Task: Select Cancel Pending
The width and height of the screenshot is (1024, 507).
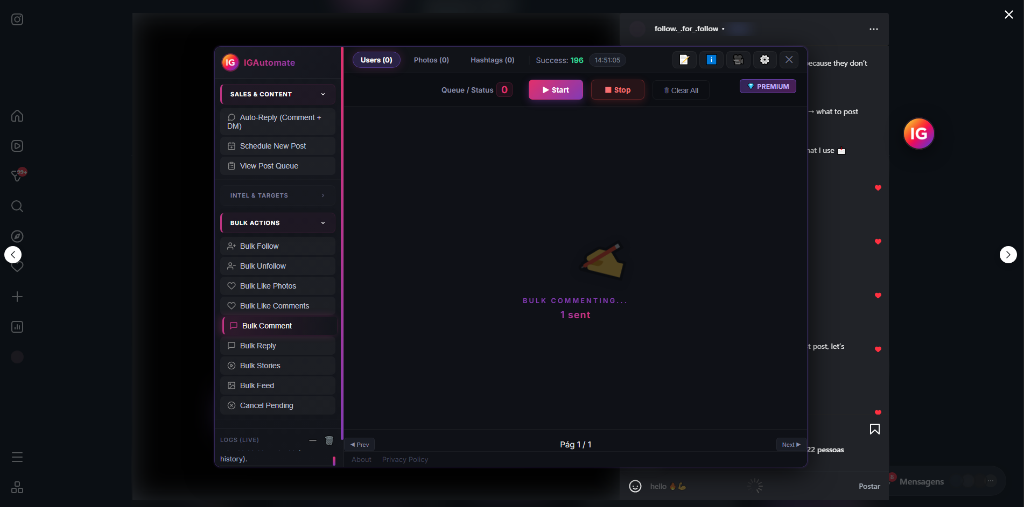Action: coord(278,406)
